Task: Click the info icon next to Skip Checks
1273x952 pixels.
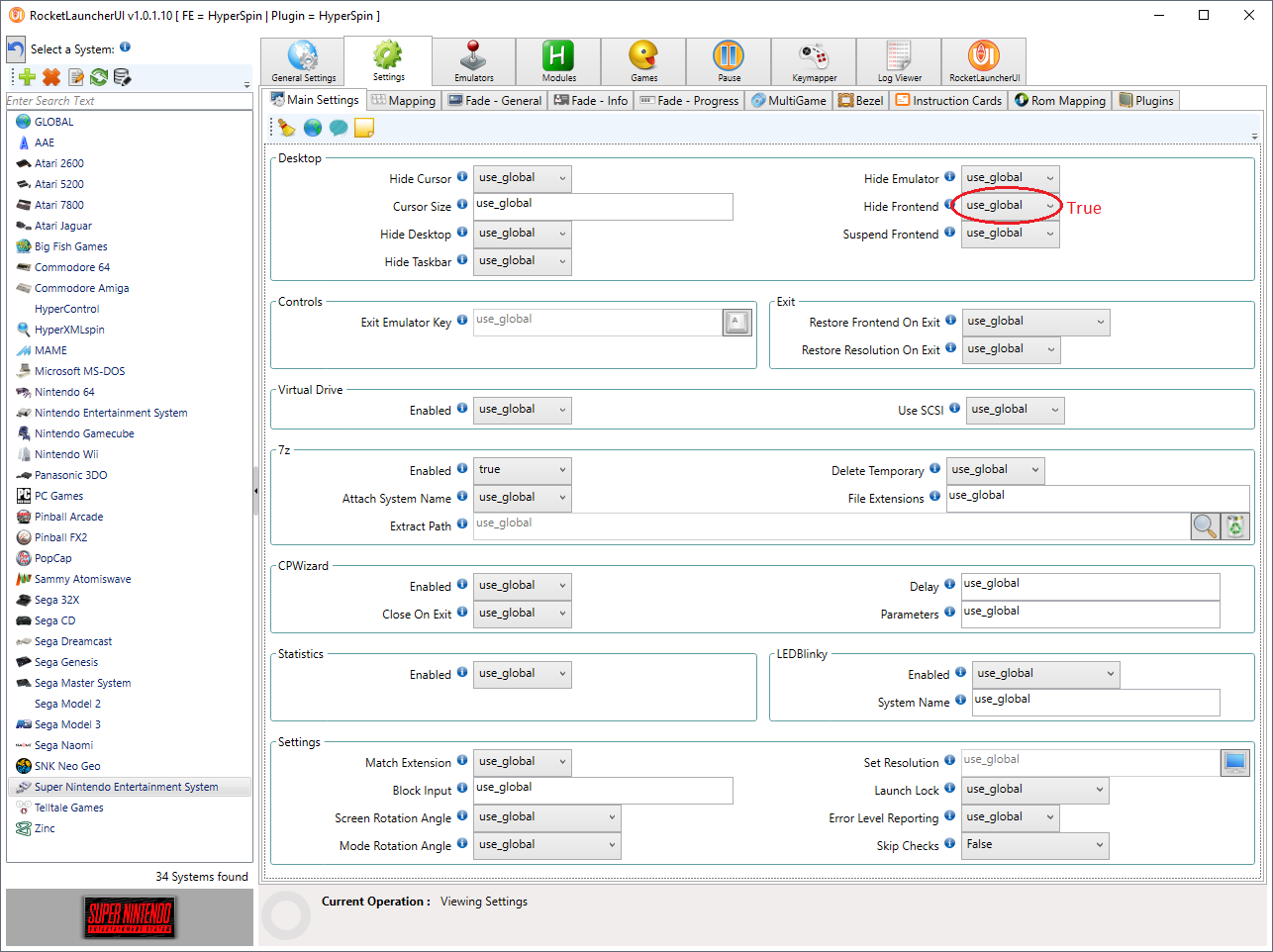Action: [x=949, y=843]
